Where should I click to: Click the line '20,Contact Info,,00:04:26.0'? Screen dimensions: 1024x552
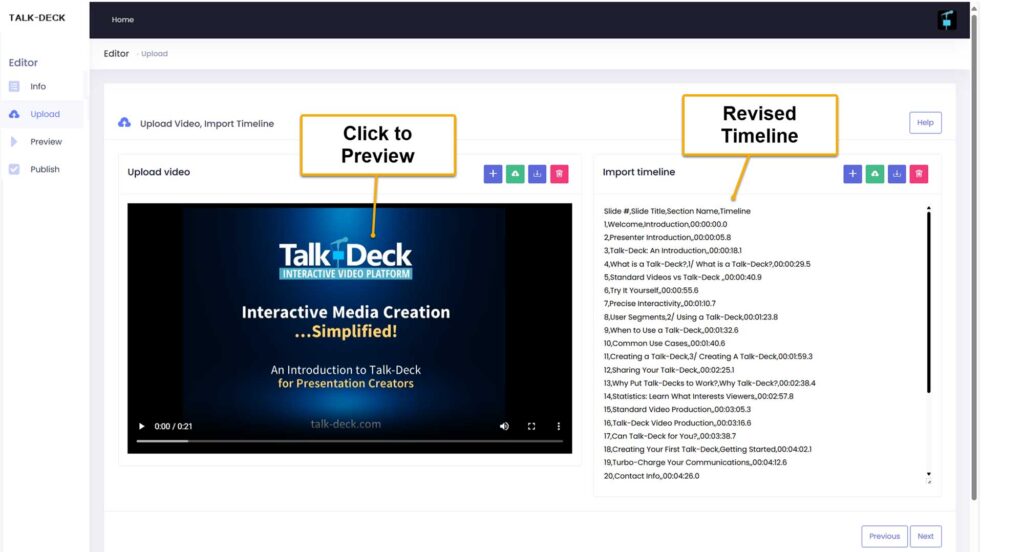pyautogui.click(x=651, y=476)
